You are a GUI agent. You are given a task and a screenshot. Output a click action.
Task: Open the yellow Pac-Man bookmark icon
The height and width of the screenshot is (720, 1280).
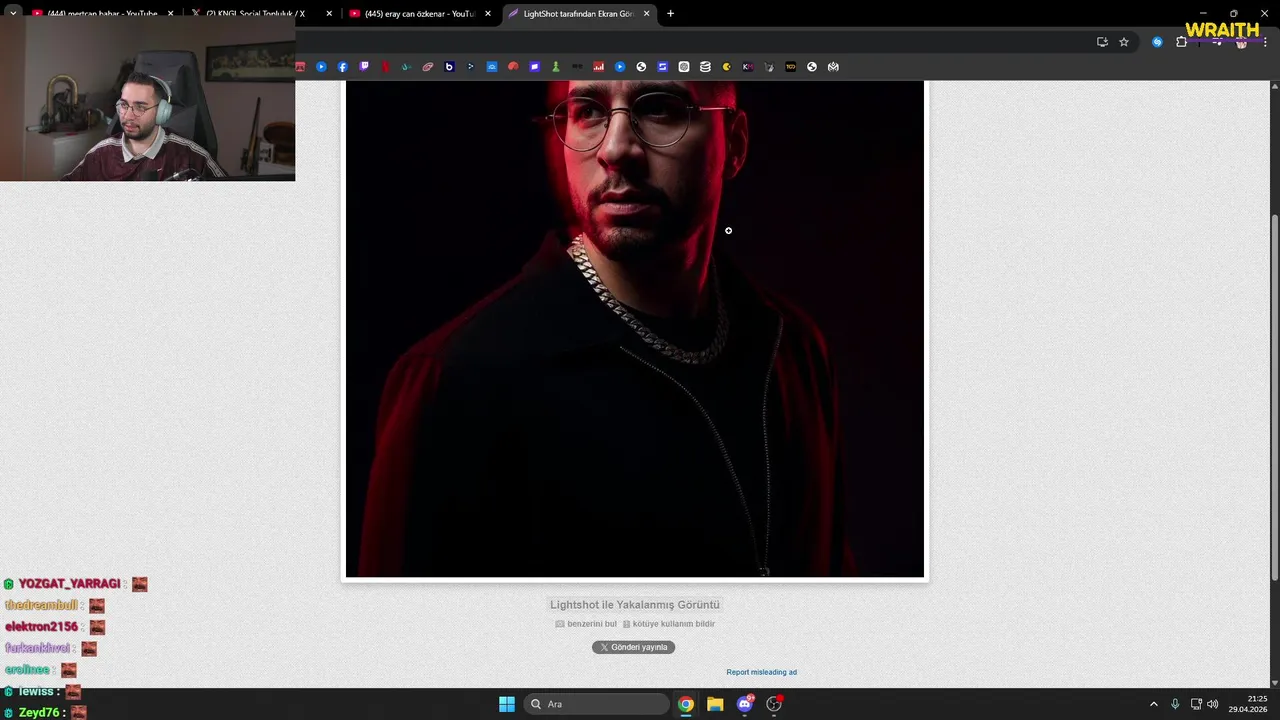(x=726, y=67)
